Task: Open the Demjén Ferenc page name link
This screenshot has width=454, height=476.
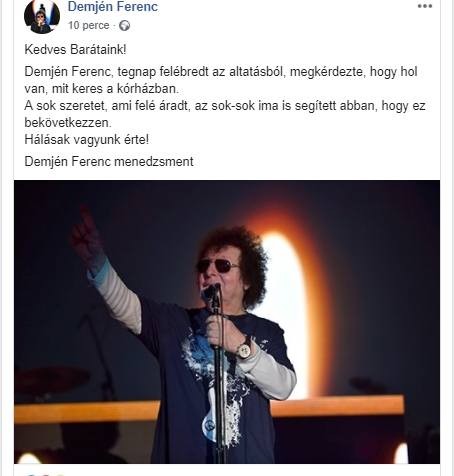Action: pyautogui.click(x=113, y=6)
